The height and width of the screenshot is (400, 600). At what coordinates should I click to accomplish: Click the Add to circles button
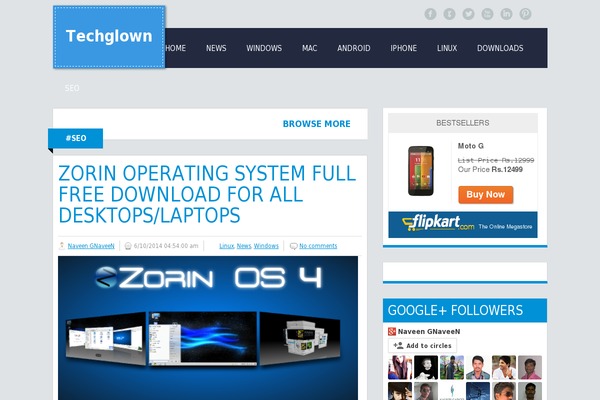click(422, 345)
